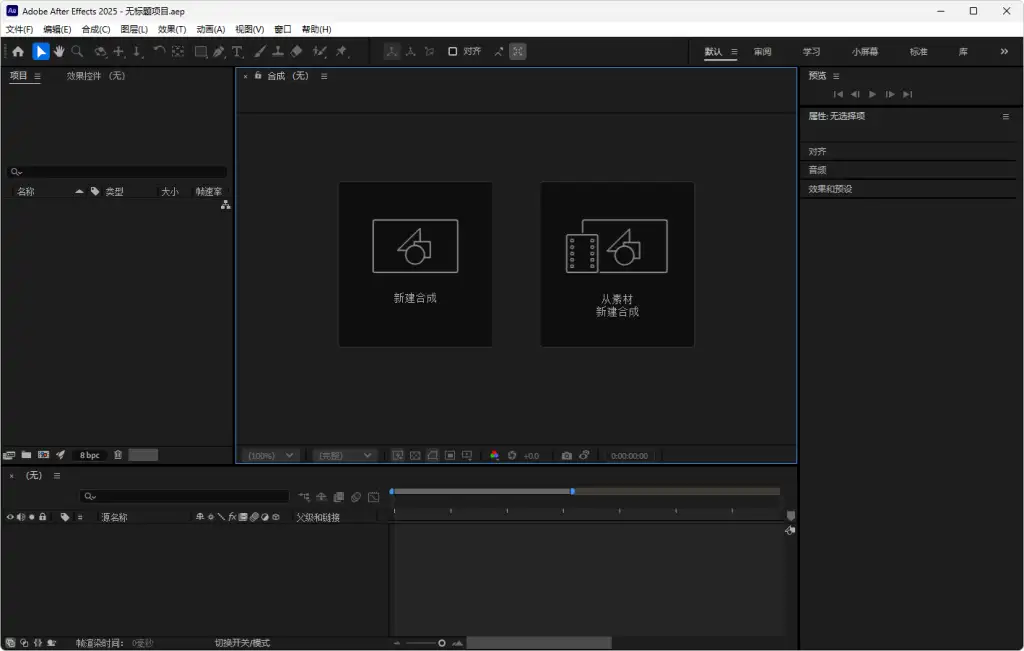
Task: Select the Zoom magnifier tool
Action: pyautogui.click(x=77, y=52)
